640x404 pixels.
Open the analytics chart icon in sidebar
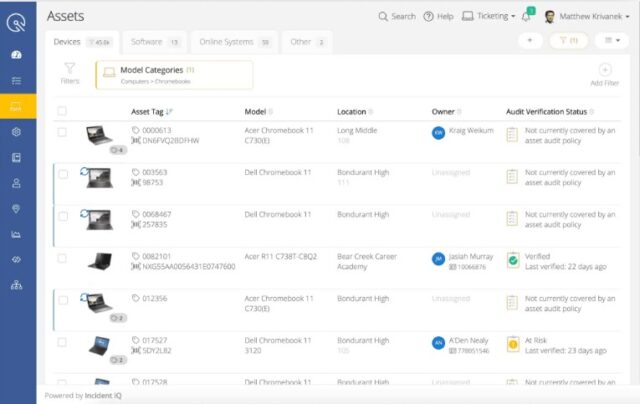click(16, 234)
